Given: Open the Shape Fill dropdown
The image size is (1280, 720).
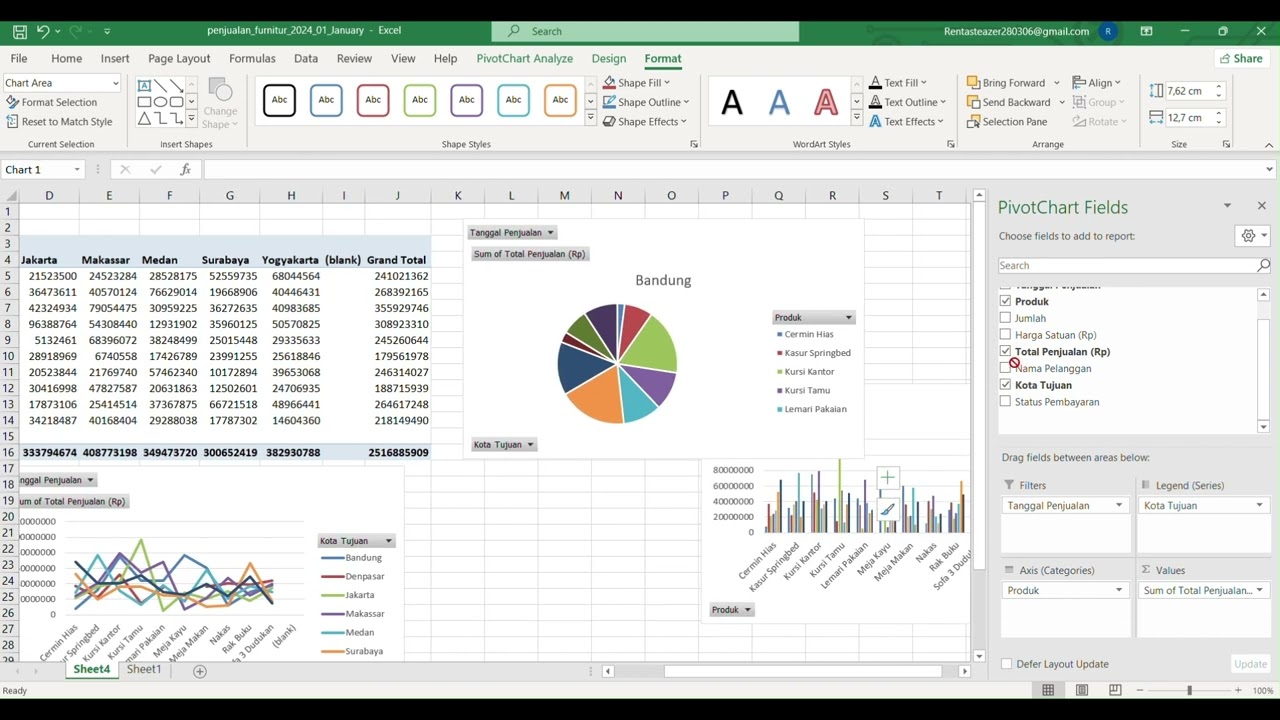Looking at the screenshot, I should tap(667, 83).
